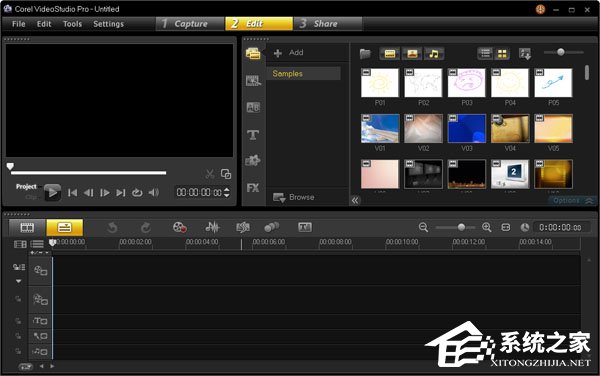Step to previous frame
600x376 pixels.
(x=88, y=193)
